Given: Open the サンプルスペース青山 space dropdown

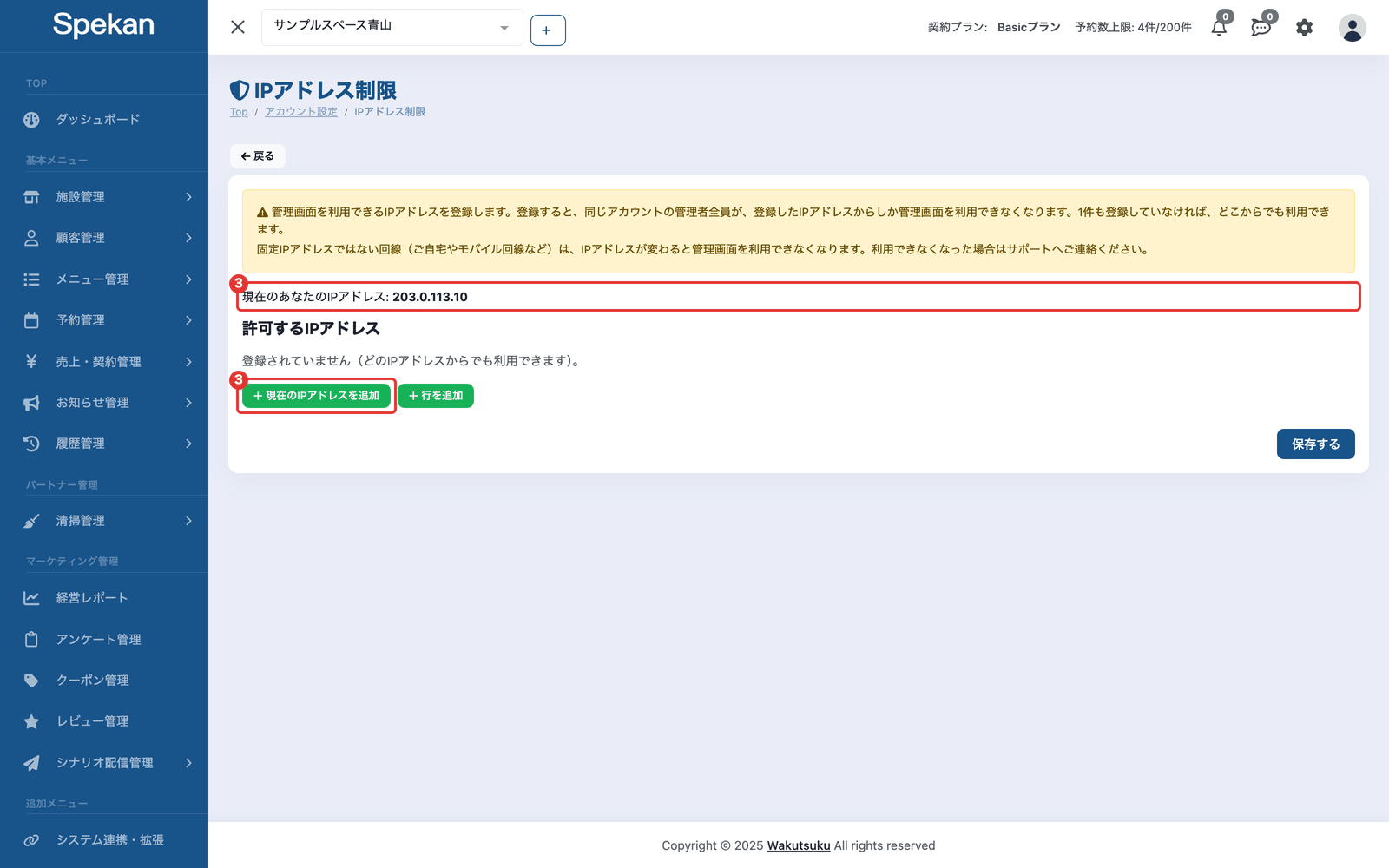Looking at the screenshot, I should [x=392, y=27].
